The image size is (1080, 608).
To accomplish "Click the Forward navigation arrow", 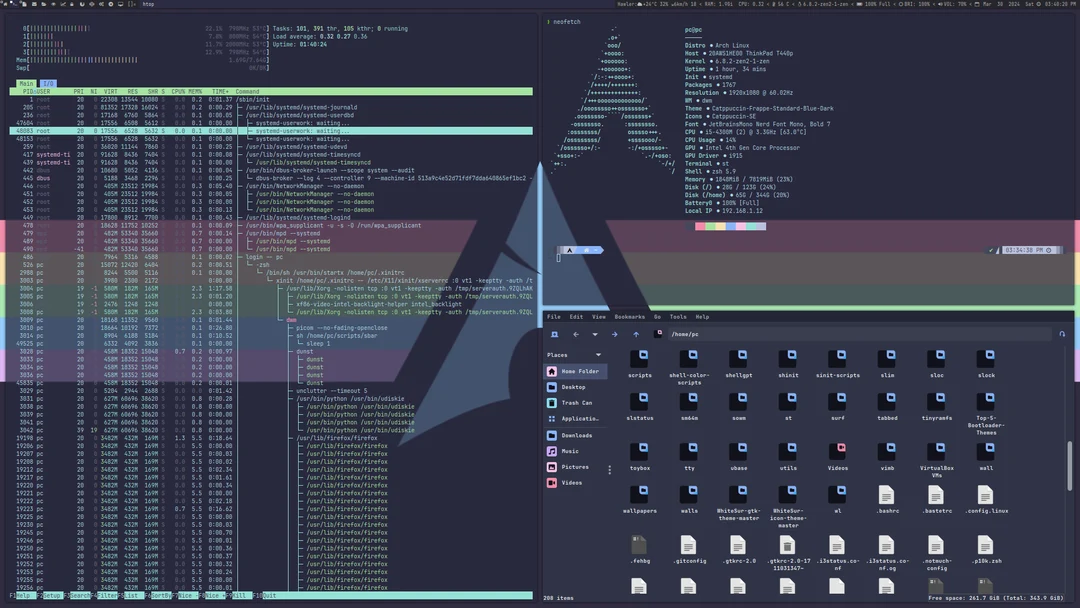I will coord(614,333).
